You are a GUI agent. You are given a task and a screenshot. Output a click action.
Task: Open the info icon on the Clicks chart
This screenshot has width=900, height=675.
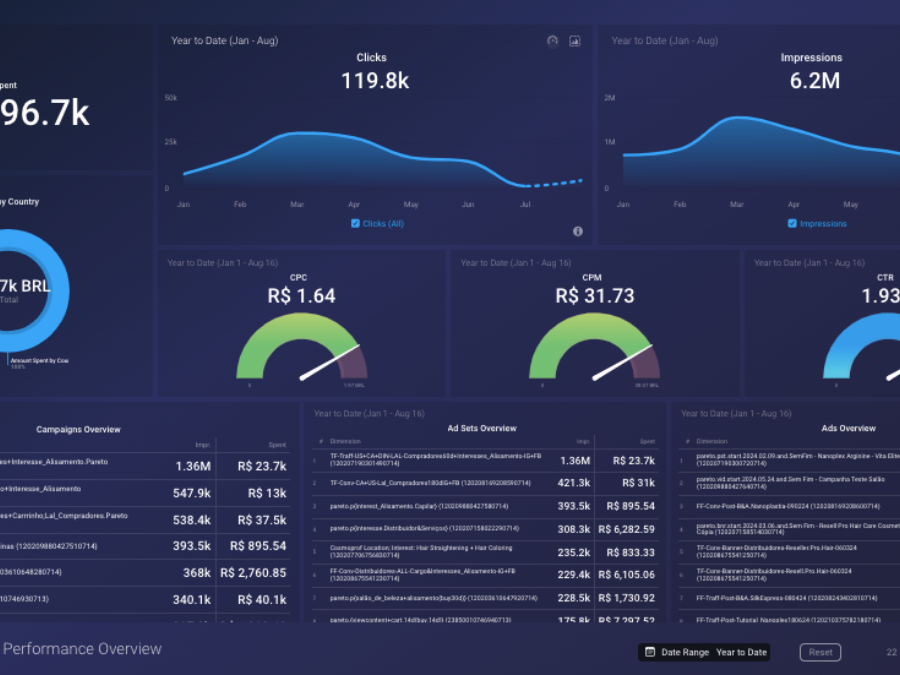[x=578, y=231]
